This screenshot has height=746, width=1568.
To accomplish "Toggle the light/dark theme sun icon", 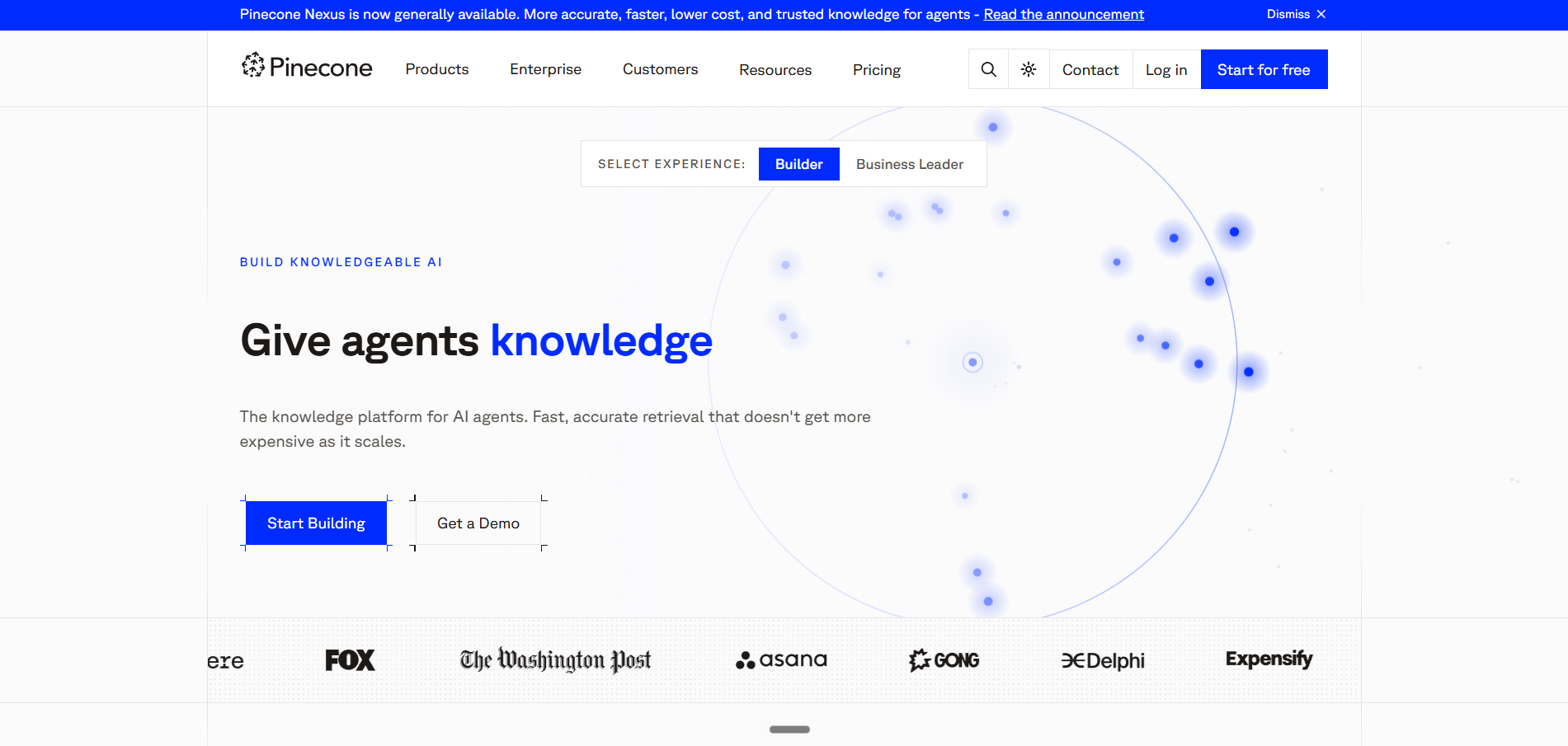I will pyautogui.click(x=1029, y=69).
